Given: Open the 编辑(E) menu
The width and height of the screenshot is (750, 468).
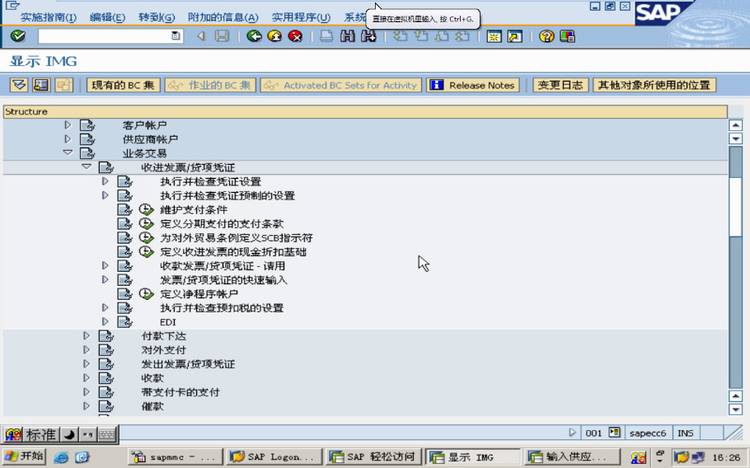Looking at the screenshot, I should coord(107,17).
